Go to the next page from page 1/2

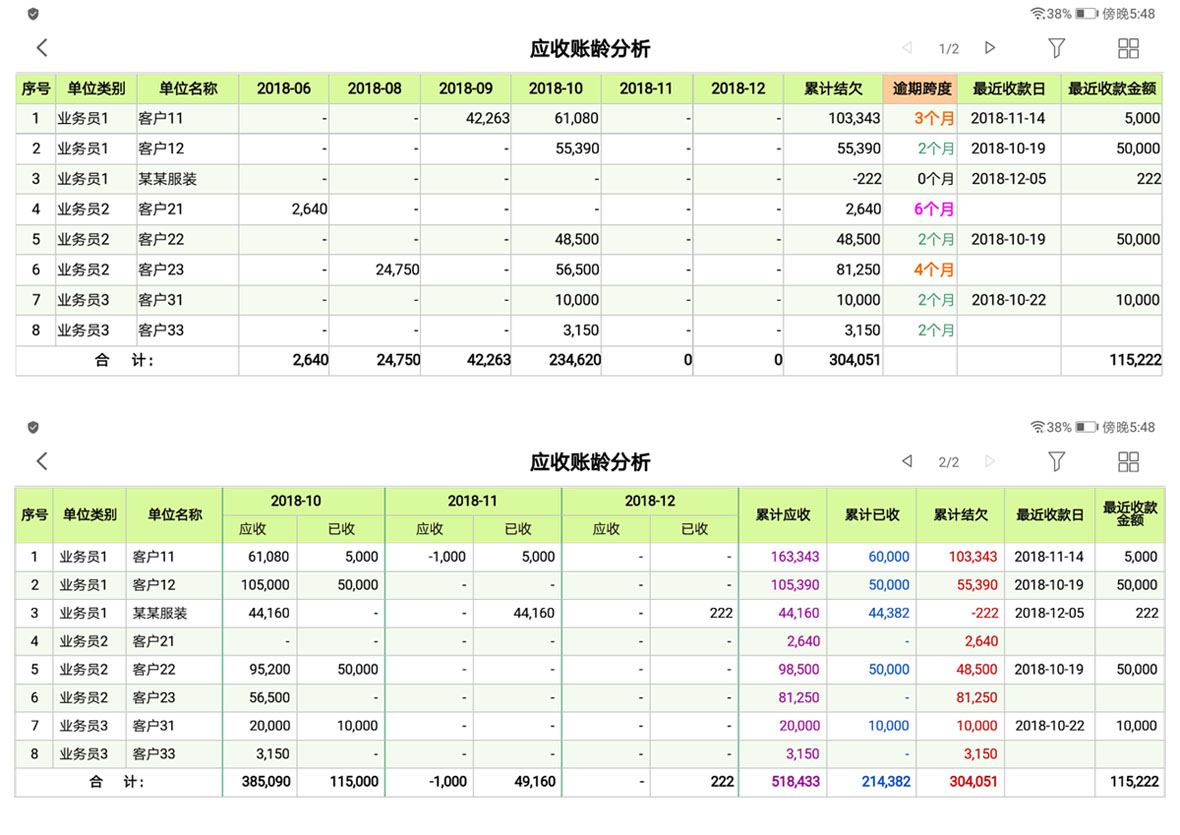click(990, 48)
